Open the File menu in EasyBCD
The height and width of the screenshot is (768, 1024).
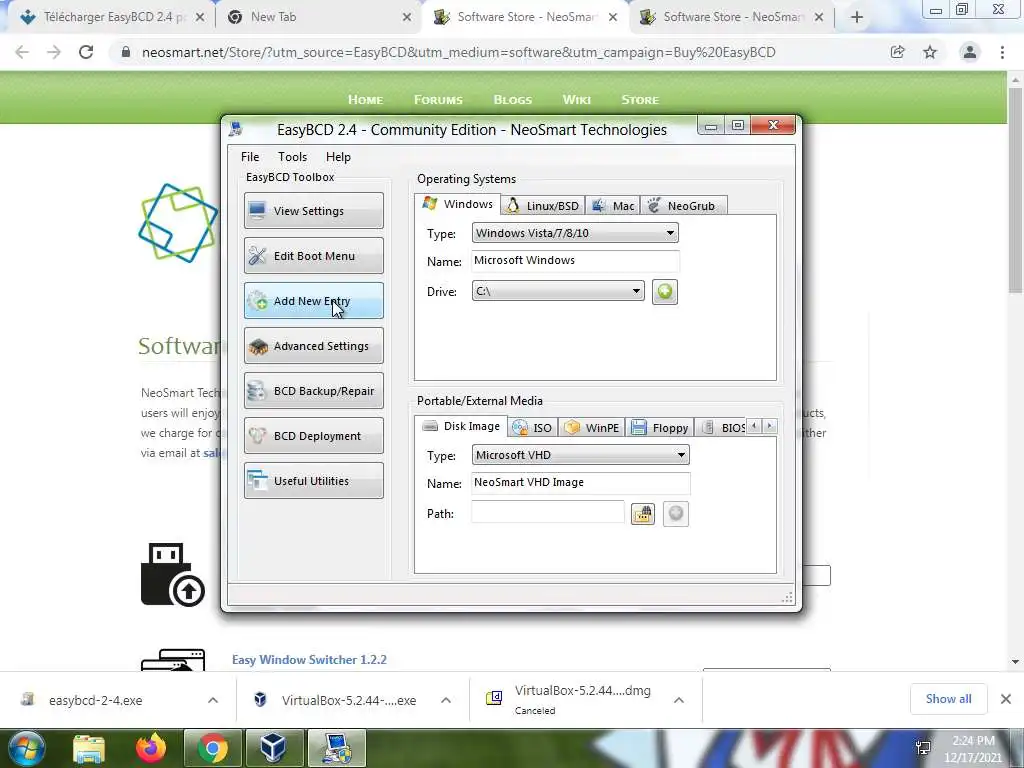coord(249,157)
